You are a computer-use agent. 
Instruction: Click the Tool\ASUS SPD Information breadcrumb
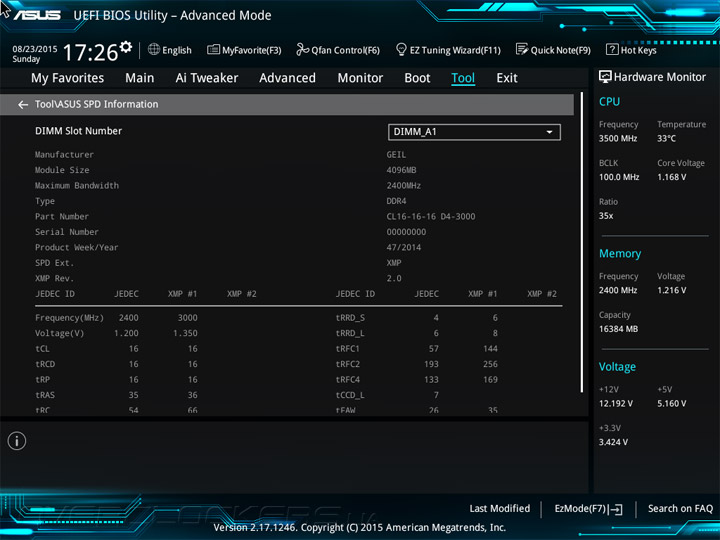[x=96, y=105]
